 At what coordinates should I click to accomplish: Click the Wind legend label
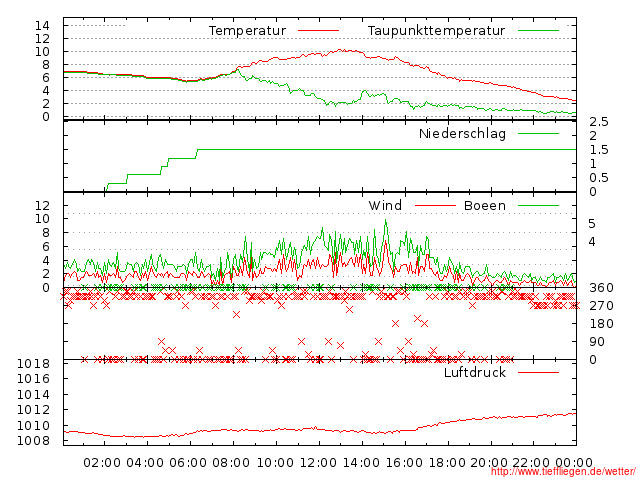(x=385, y=205)
